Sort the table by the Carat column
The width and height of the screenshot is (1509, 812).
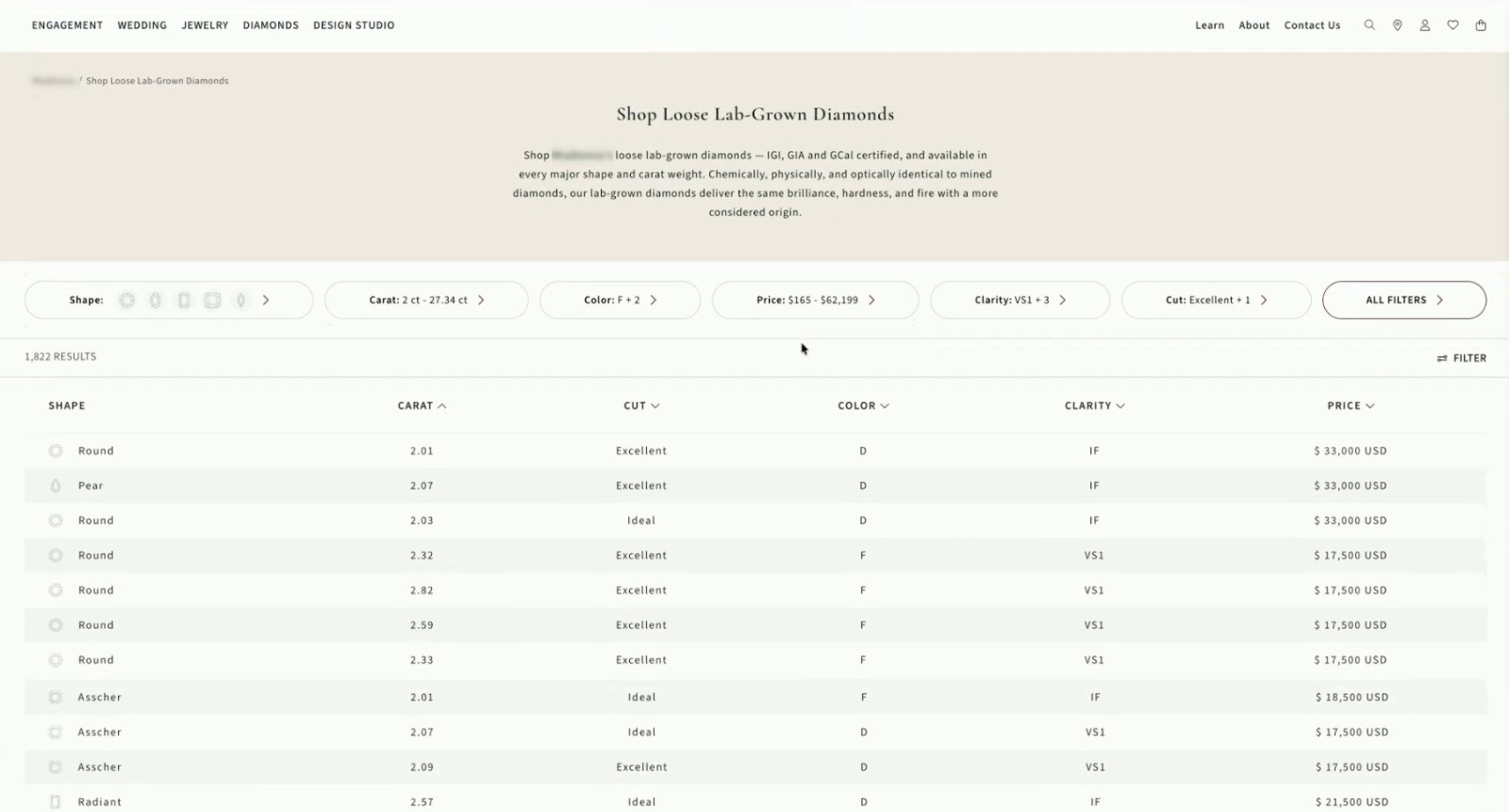pos(422,406)
